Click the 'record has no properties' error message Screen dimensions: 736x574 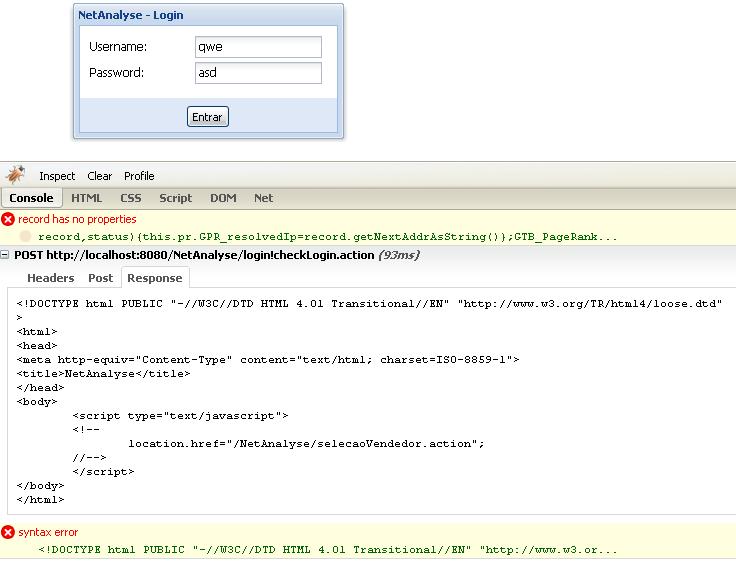pos(77,219)
